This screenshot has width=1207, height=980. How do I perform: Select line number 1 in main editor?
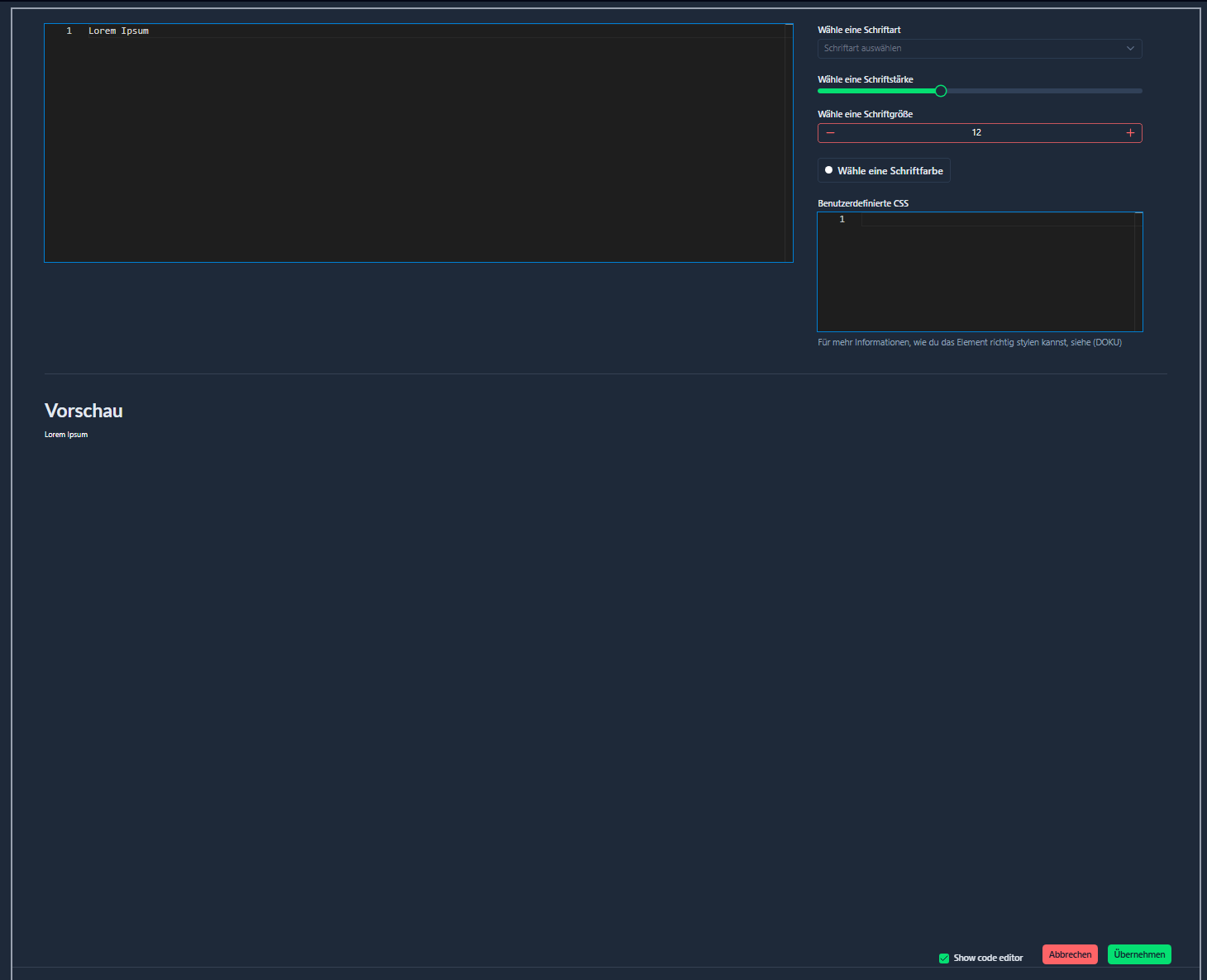coord(69,31)
